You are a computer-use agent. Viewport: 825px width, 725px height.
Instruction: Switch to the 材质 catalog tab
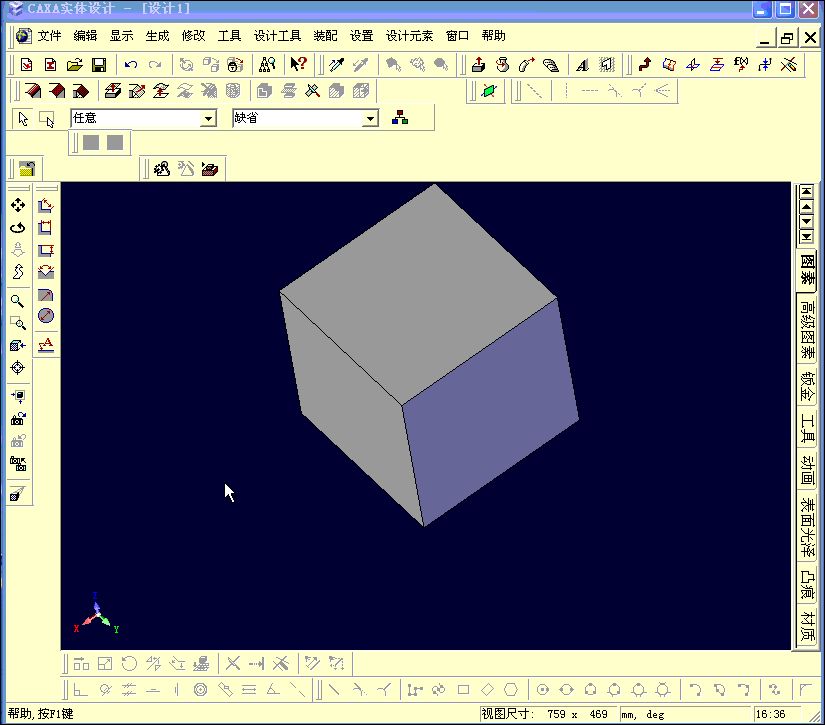[807, 626]
